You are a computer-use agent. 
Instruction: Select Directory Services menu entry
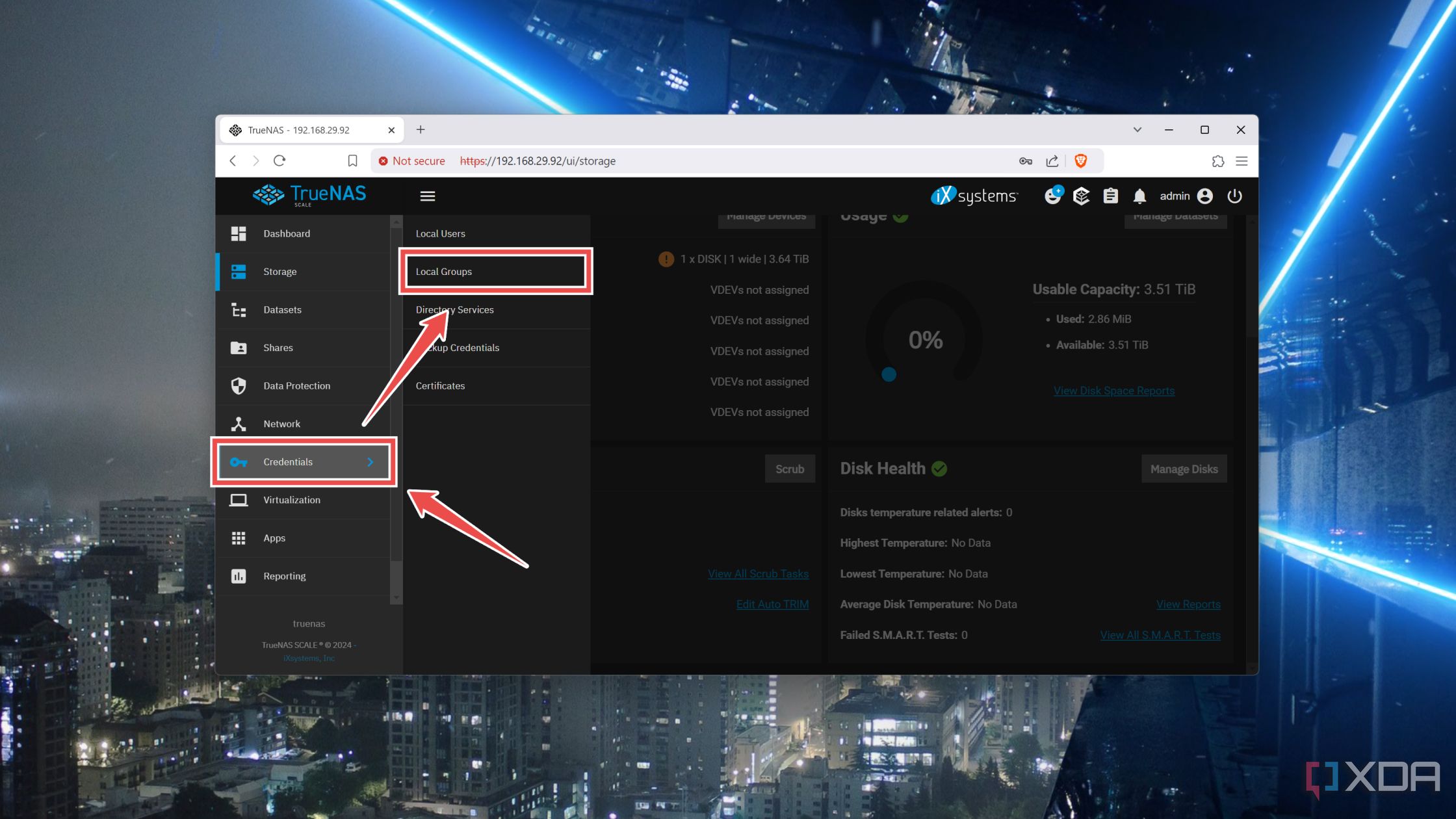454,309
